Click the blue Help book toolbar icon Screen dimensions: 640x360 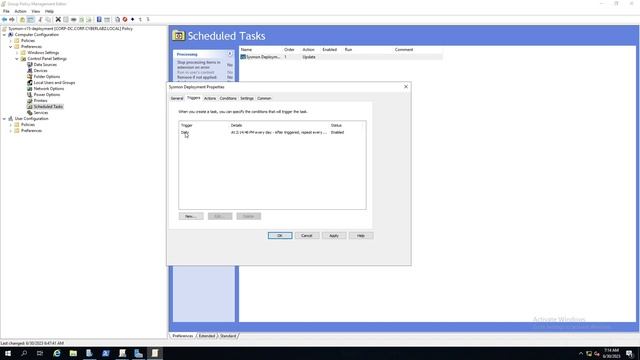click(99, 19)
